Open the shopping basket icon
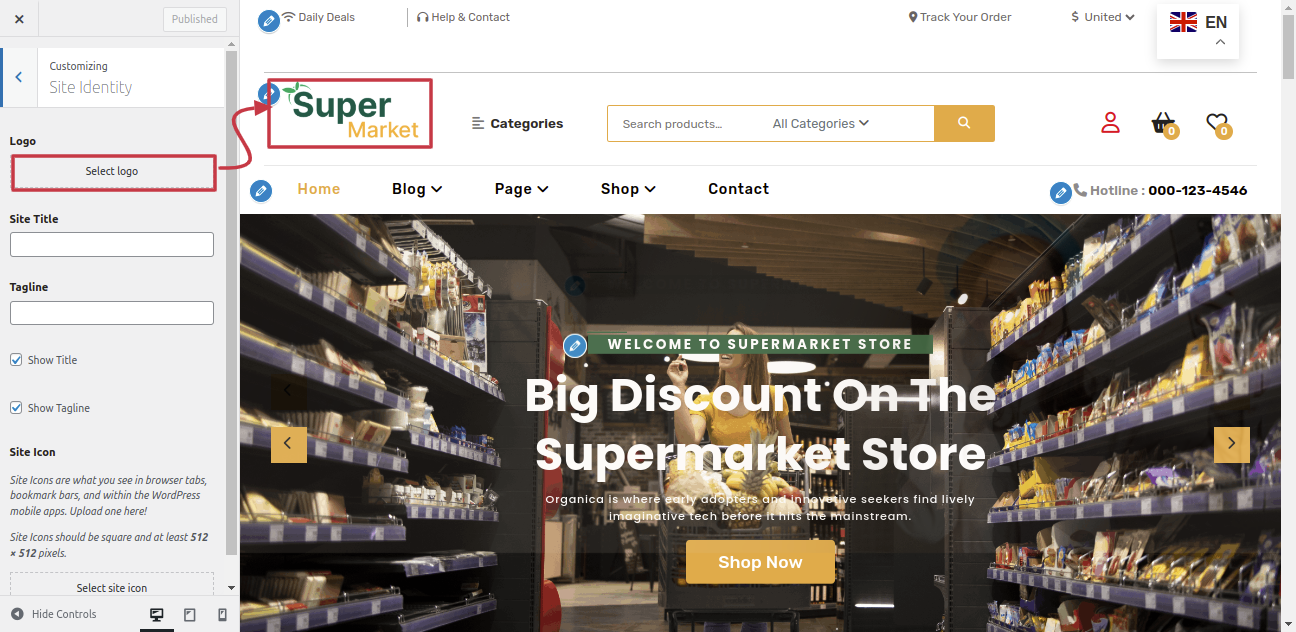1296x632 pixels. click(1162, 123)
